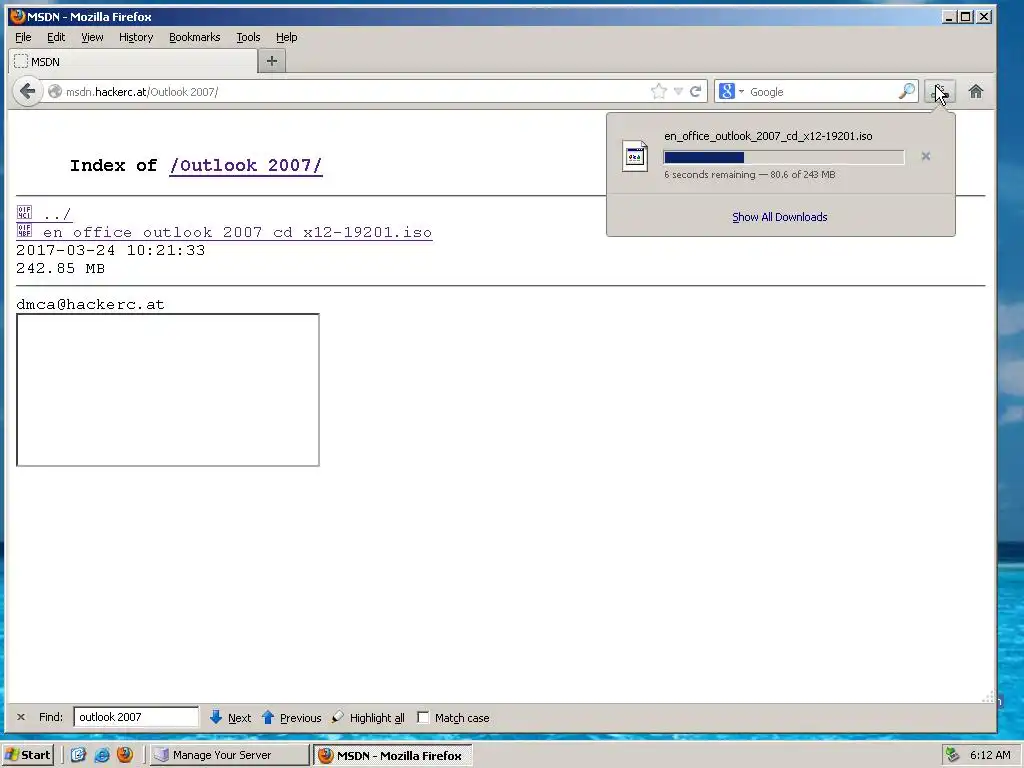1024x768 pixels.
Task: Click Show Desktop quick launch icon
Action: pyautogui.click(x=78, y=755)
